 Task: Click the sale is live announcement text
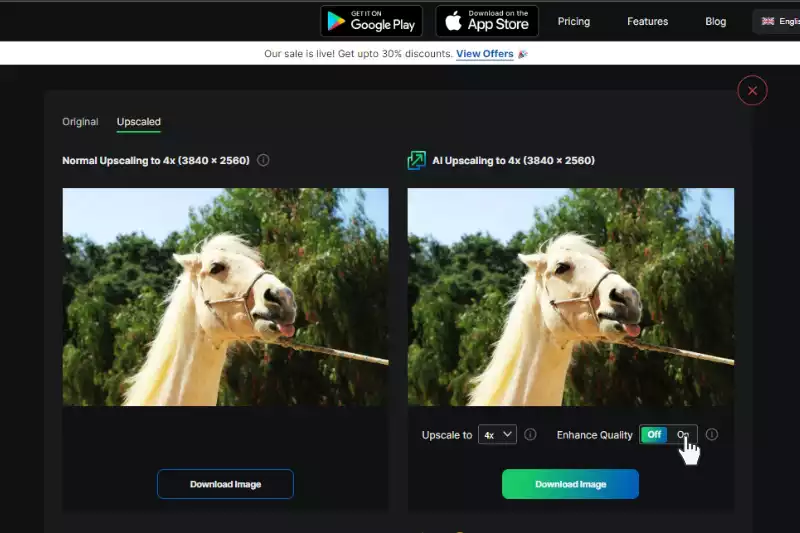(358, 54)
